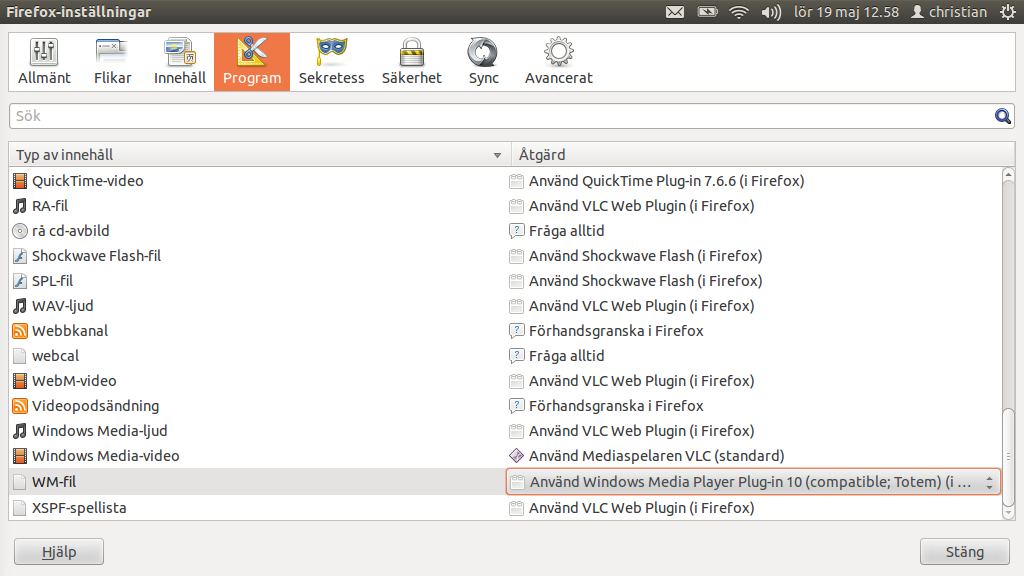Image resolution: width=1024 pixels, height=576 pixels.
Task: Click the Windows Media-video film icon
Action: (x=20, y=456)
